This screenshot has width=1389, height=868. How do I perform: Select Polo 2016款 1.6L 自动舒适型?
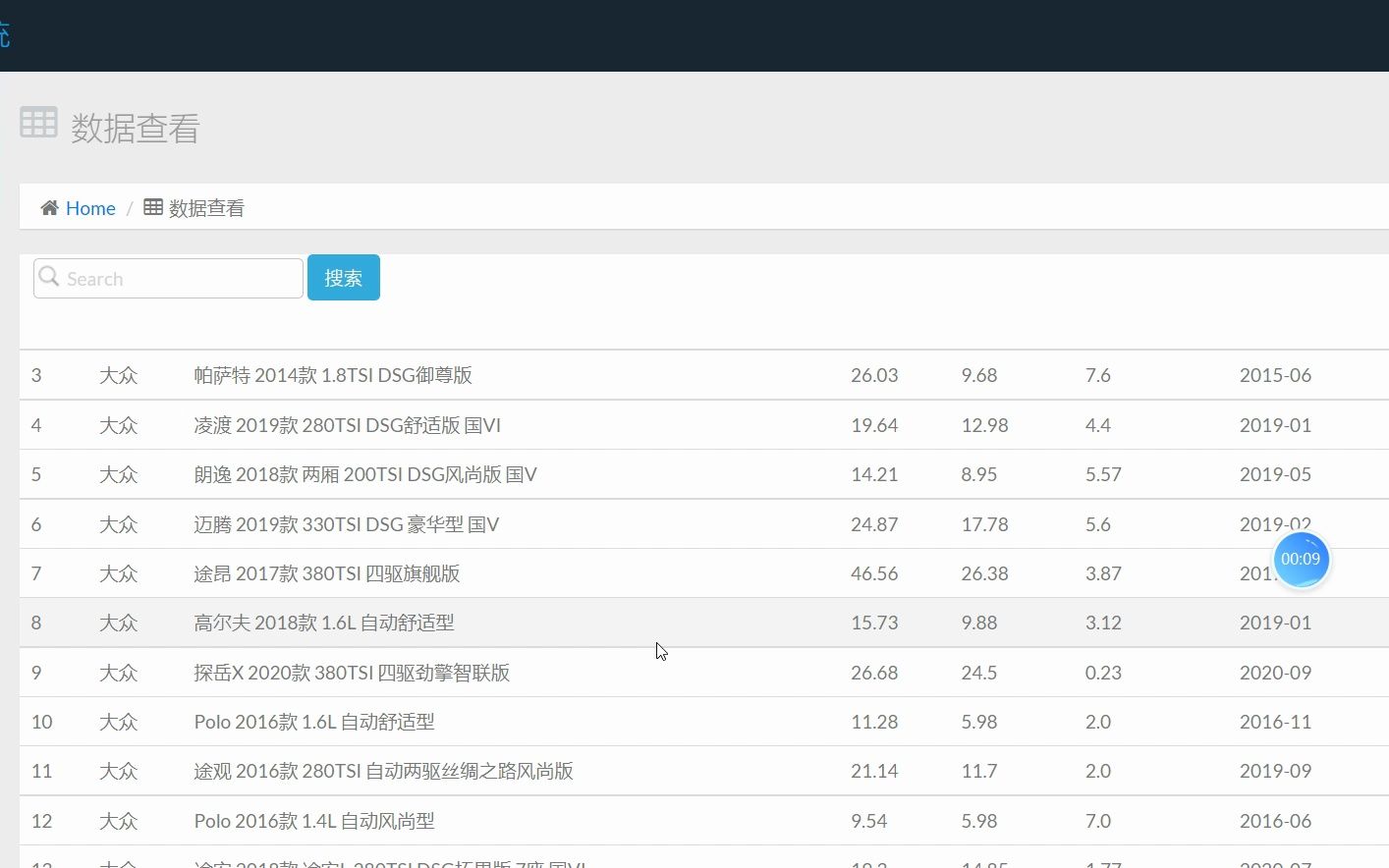click(314, 722)
